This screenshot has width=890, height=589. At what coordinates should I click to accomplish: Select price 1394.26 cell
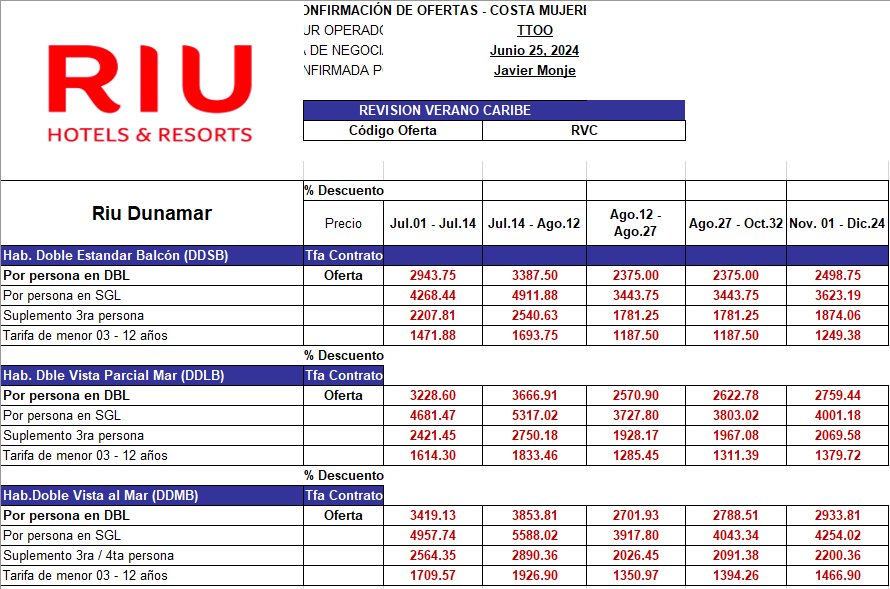736,575
